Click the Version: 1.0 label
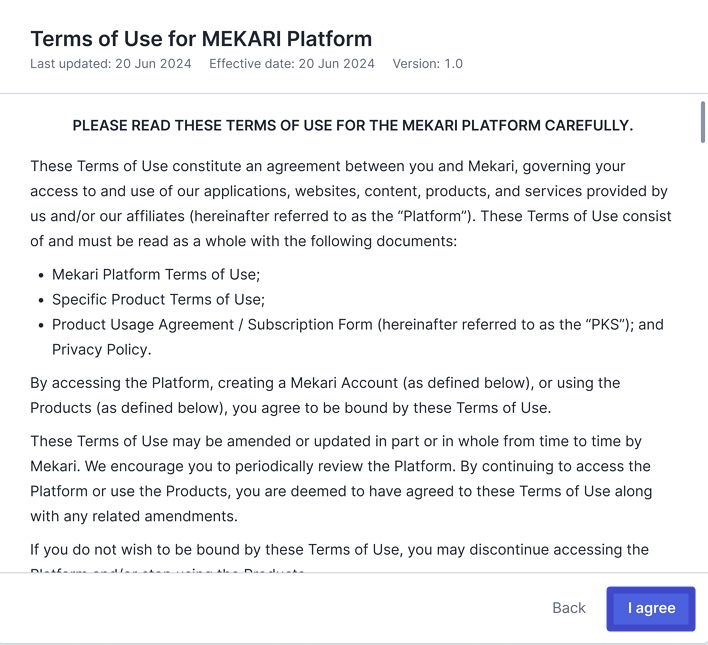 tap(427, 64)
